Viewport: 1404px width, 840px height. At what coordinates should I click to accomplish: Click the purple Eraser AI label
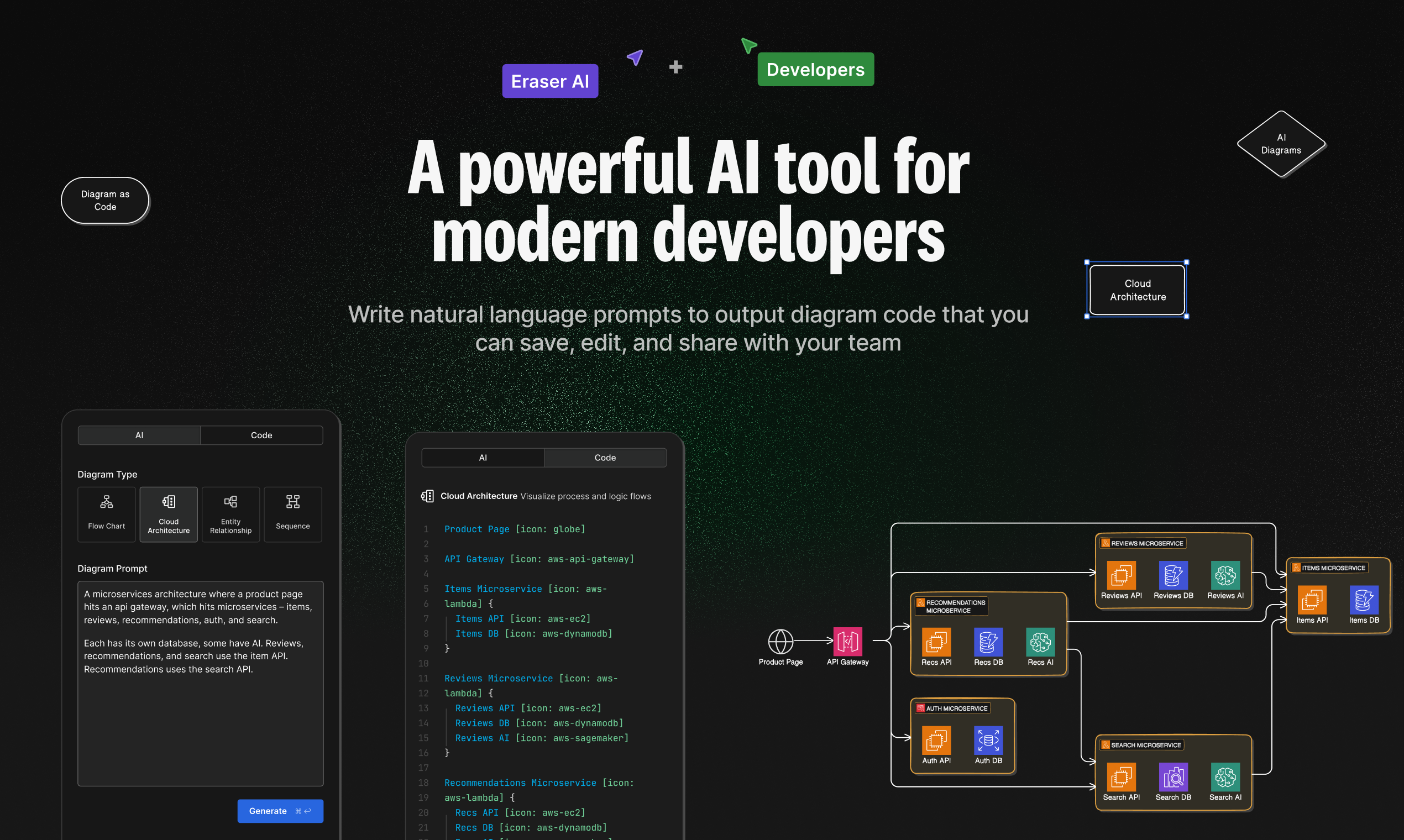pos(549,81)
